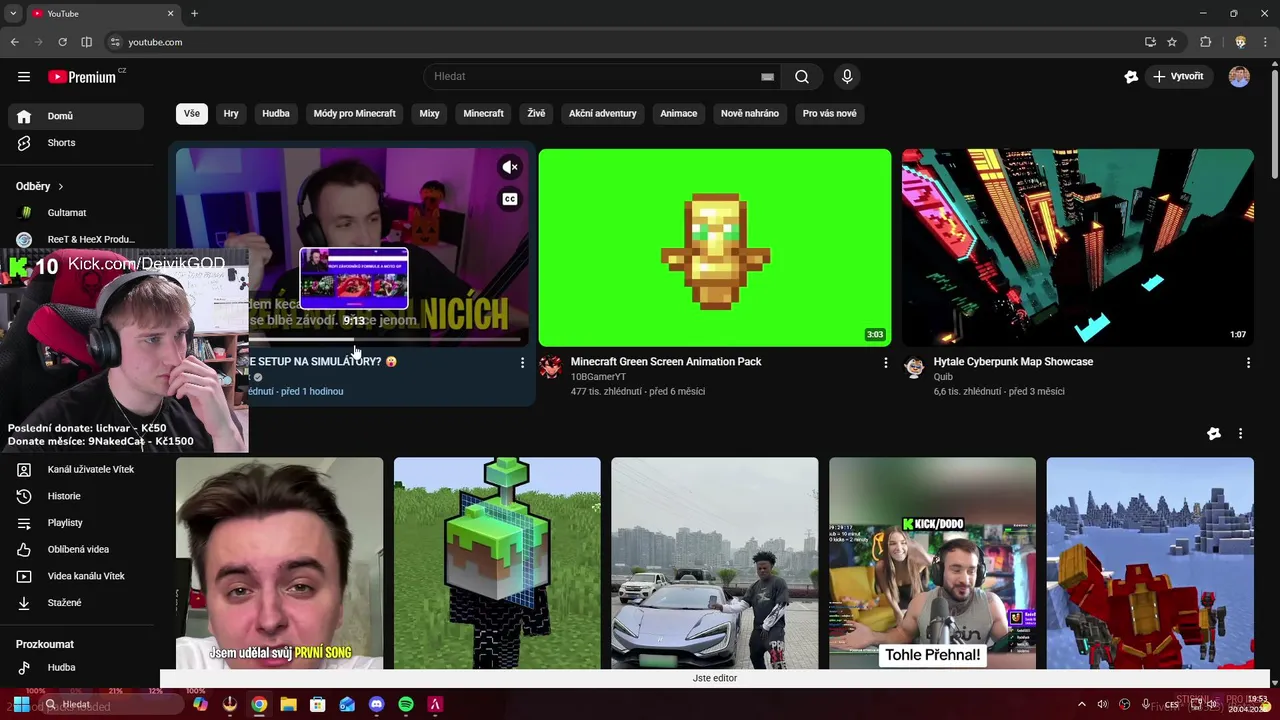Select the Hudba filter chip
Viewport: 1280px width, 720px height.
pyautogui.click(x=276, y=114)
